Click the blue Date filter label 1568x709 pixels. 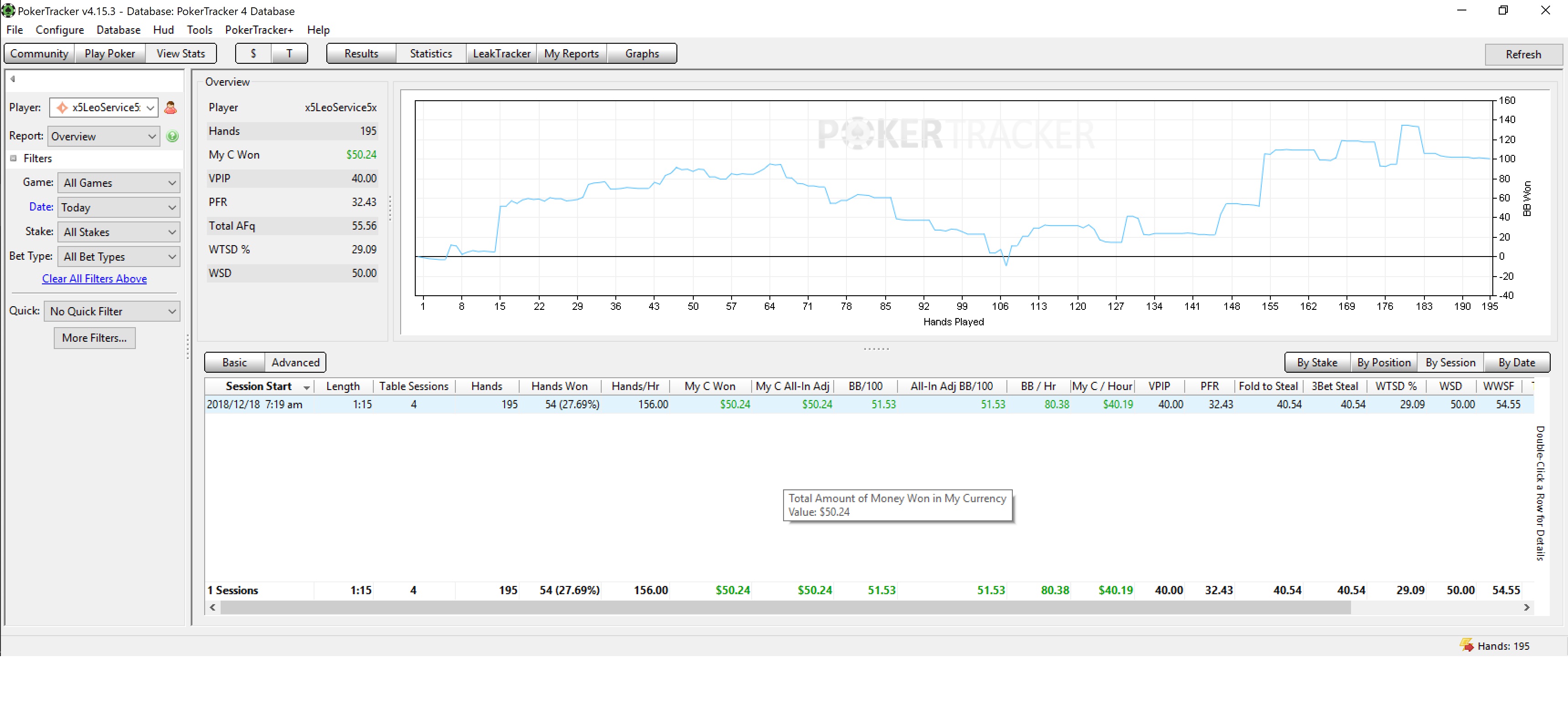point(41,207)
